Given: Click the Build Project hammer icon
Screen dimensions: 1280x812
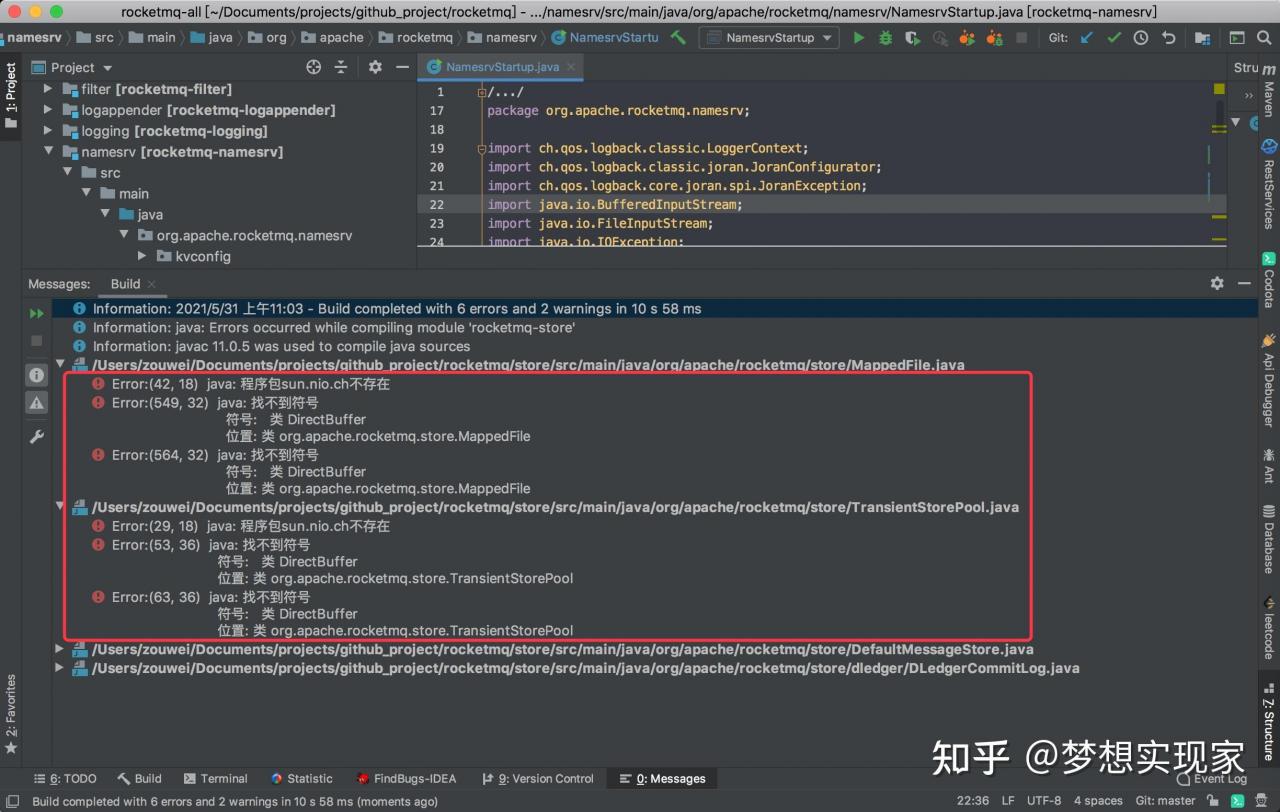Looking at the screenshot, I should [x=679, y=37].
